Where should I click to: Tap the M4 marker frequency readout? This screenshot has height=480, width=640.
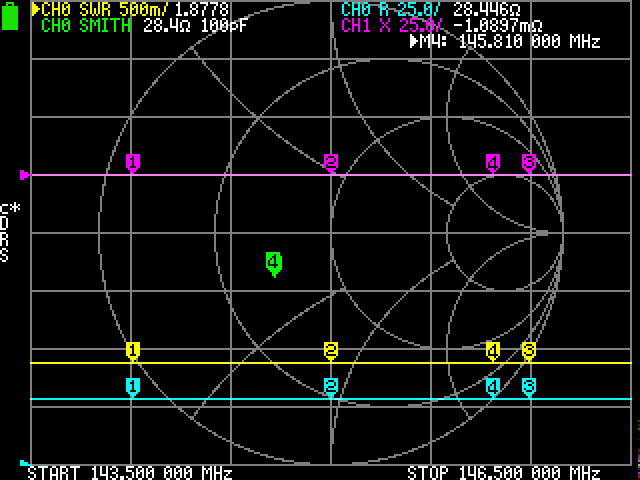tap(505, 42)
